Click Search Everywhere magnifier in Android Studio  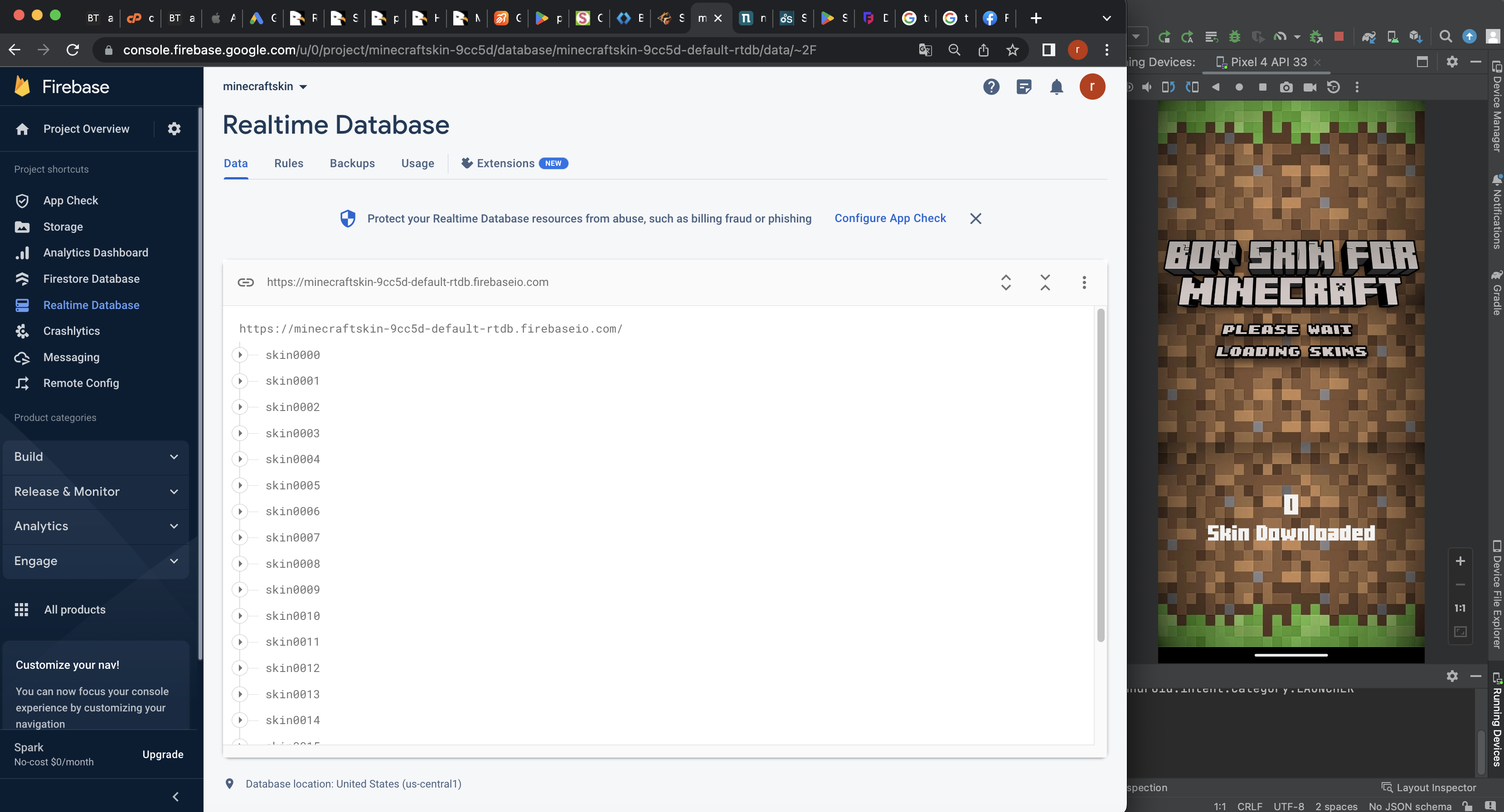coord(1445,37)
